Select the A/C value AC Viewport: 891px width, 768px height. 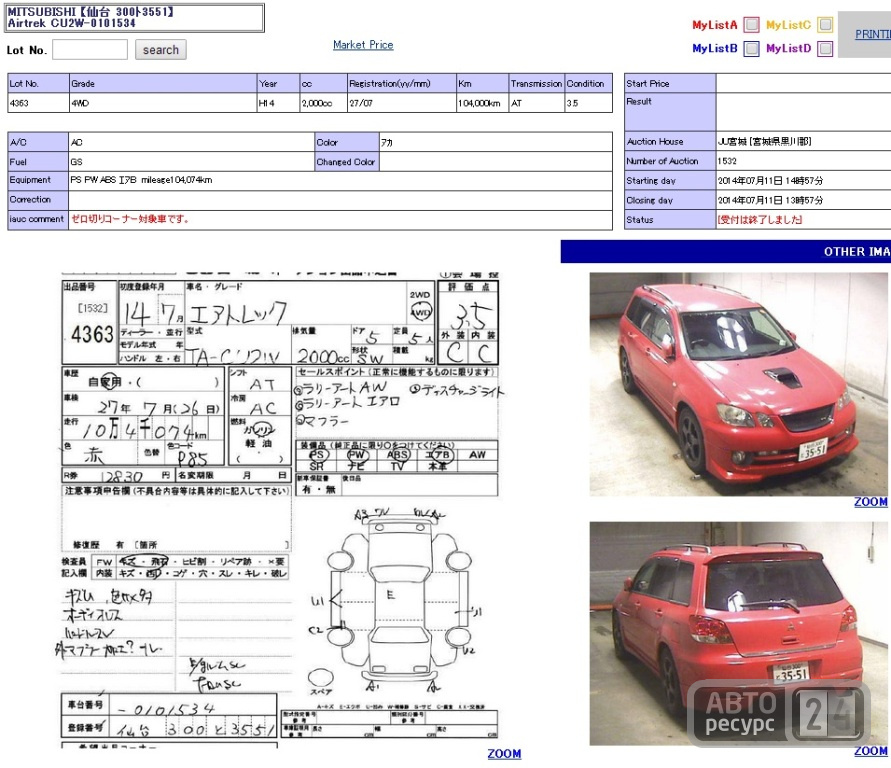77,143
